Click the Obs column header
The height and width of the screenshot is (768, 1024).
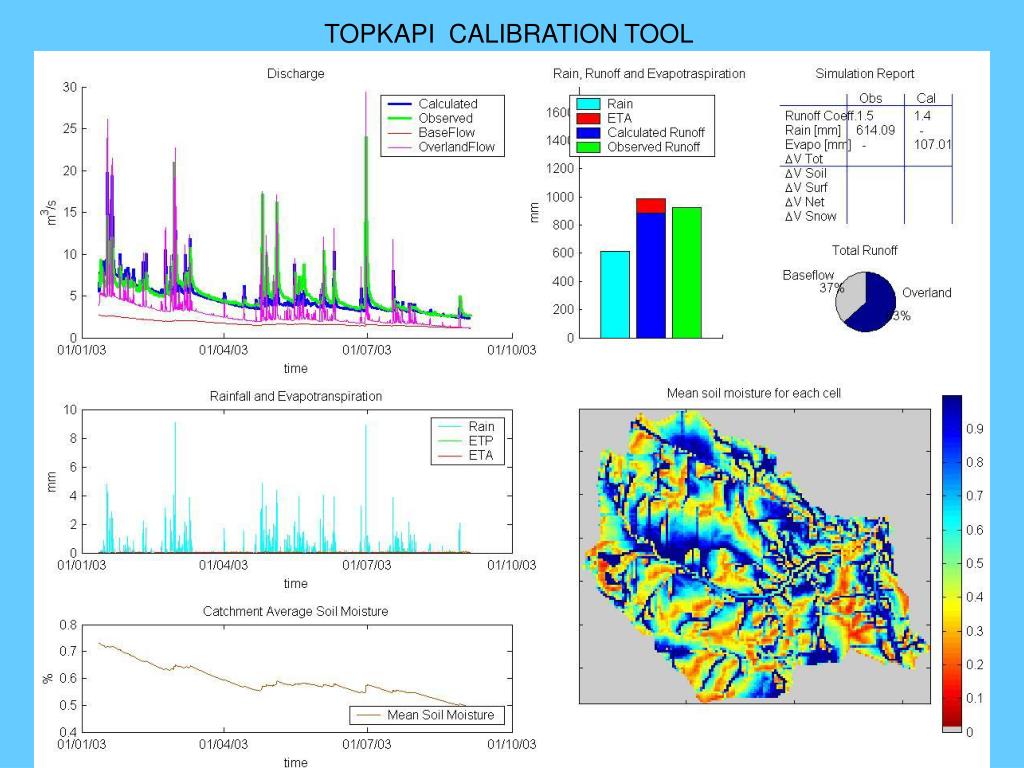pos(871,98)
